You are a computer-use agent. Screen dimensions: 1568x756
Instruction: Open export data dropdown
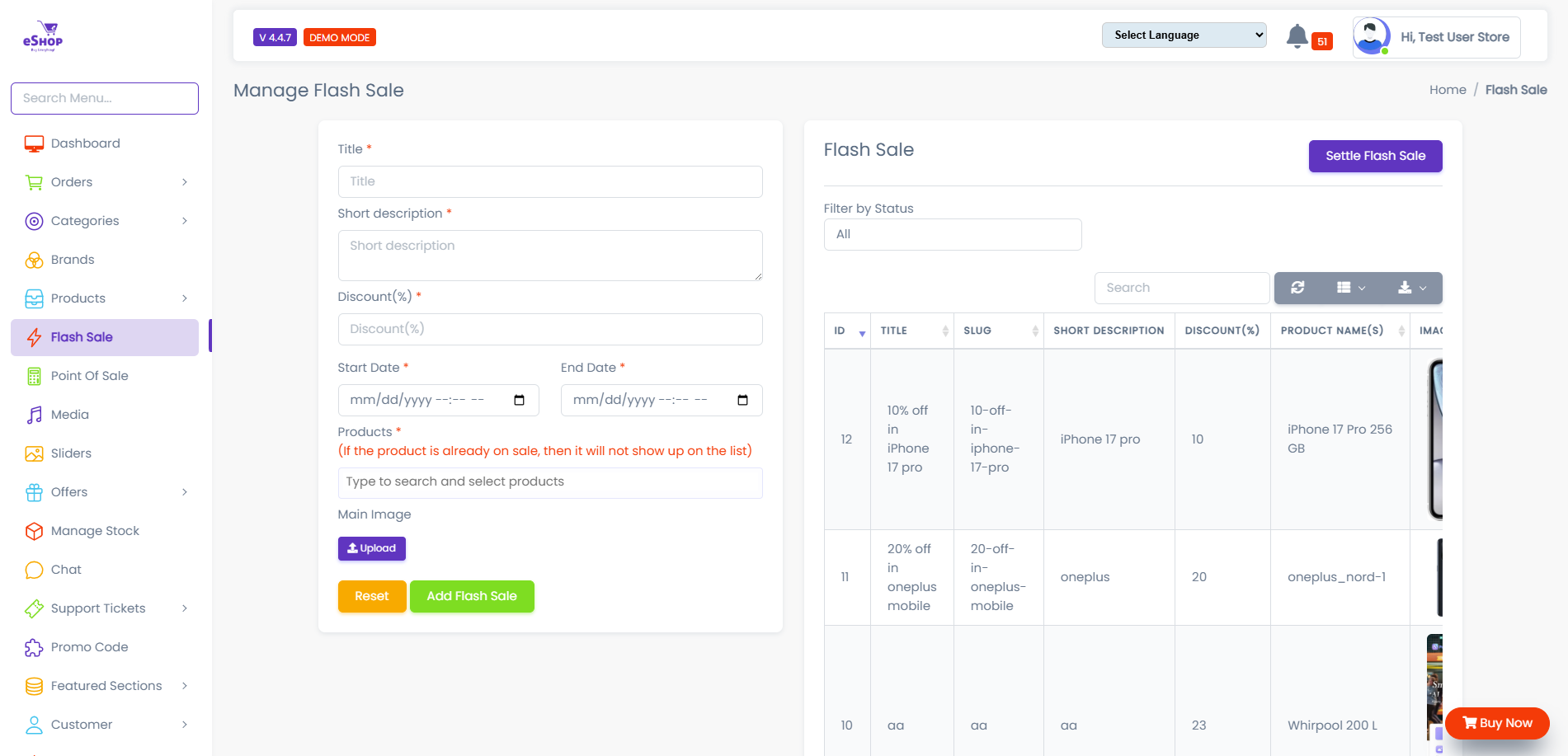1412,288
